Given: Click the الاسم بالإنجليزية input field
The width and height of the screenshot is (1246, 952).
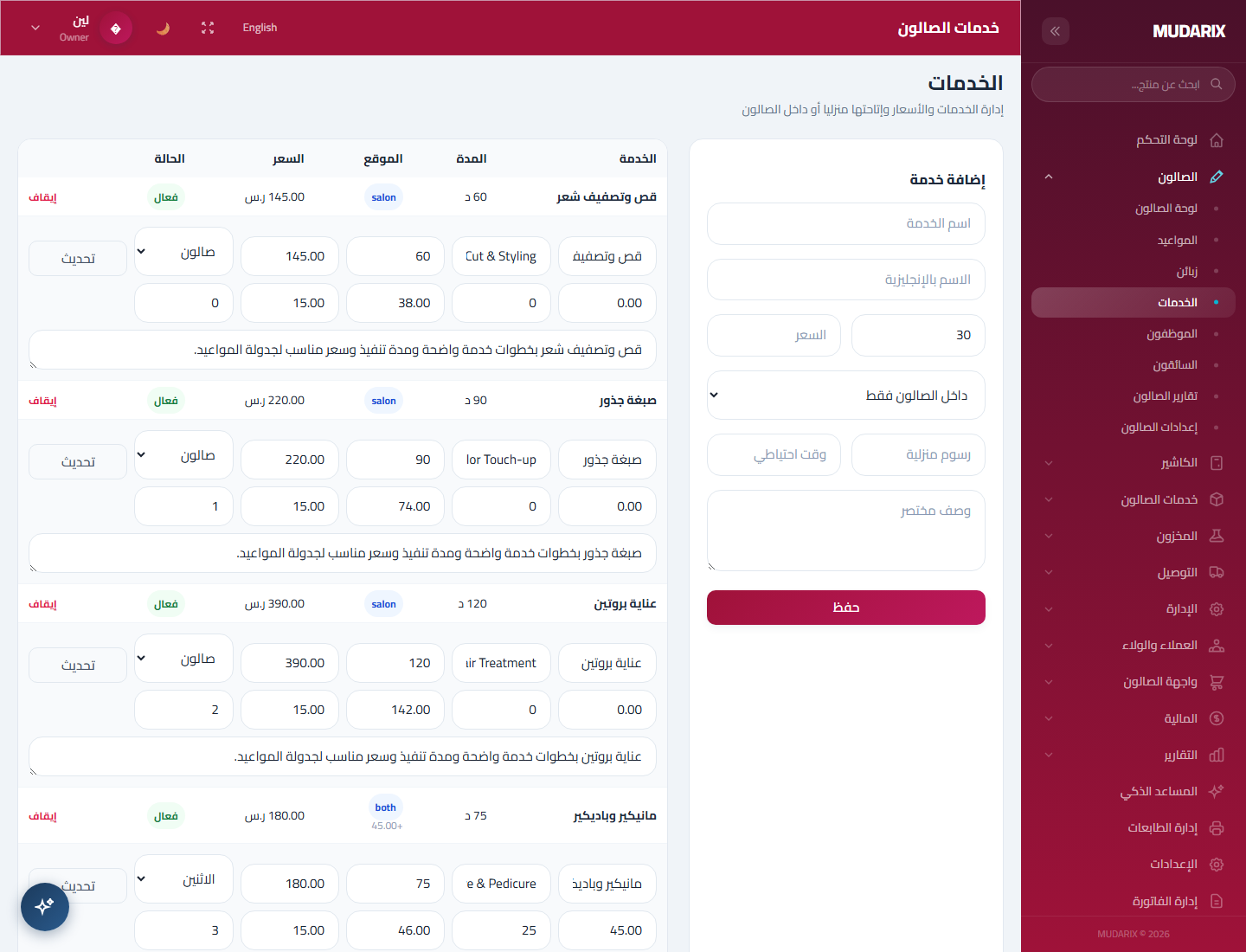Looking at the screenshot, I should tap(846, 280).
